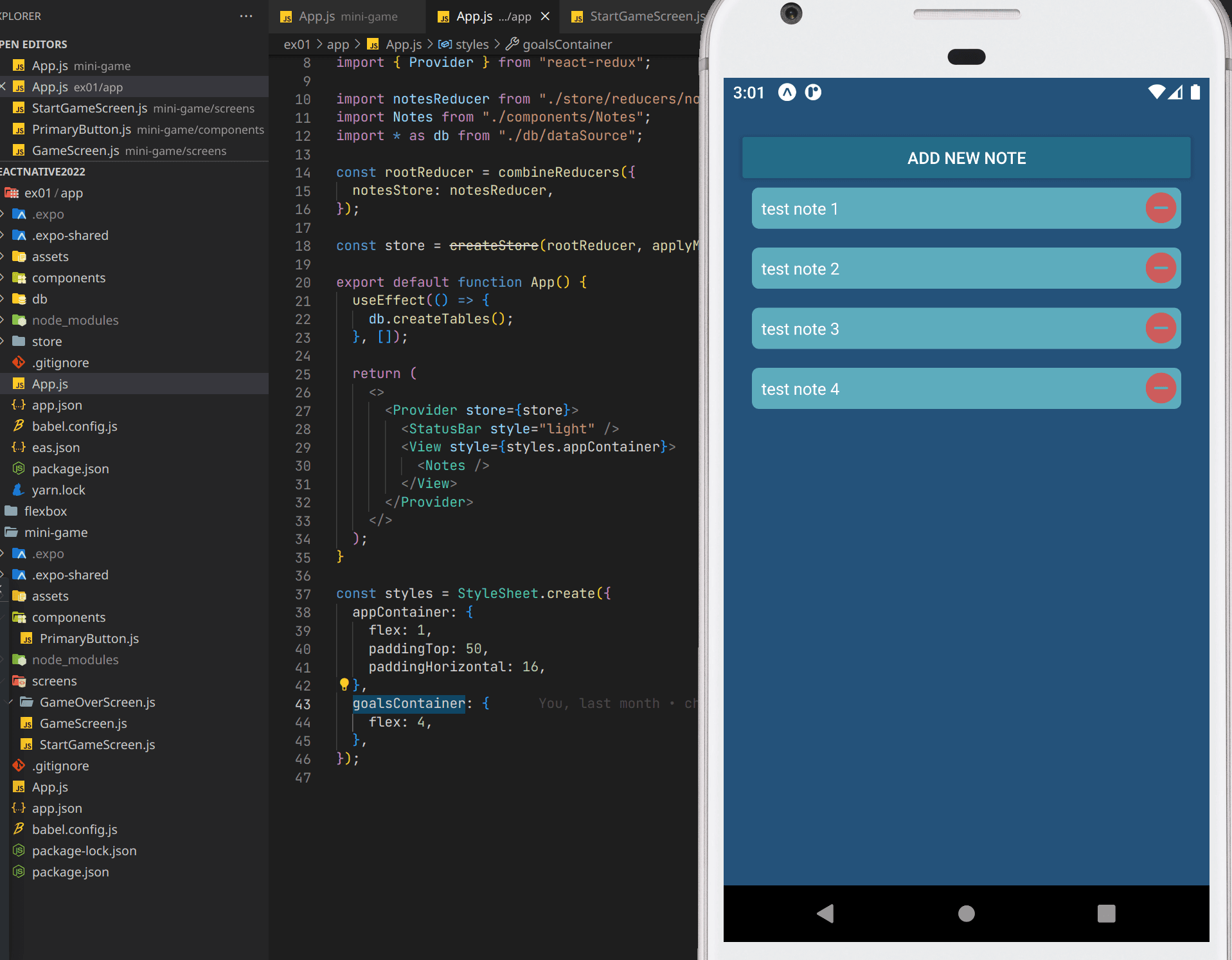Click the goalsContainer text on line 43

click(x=409, y=703)
